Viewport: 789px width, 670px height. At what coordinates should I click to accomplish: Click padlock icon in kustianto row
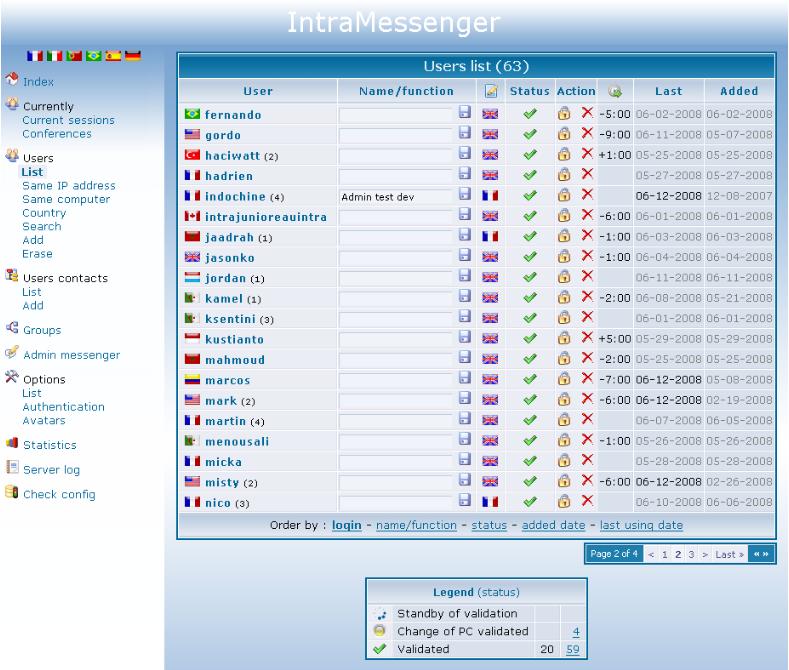(x=564, y=338)
